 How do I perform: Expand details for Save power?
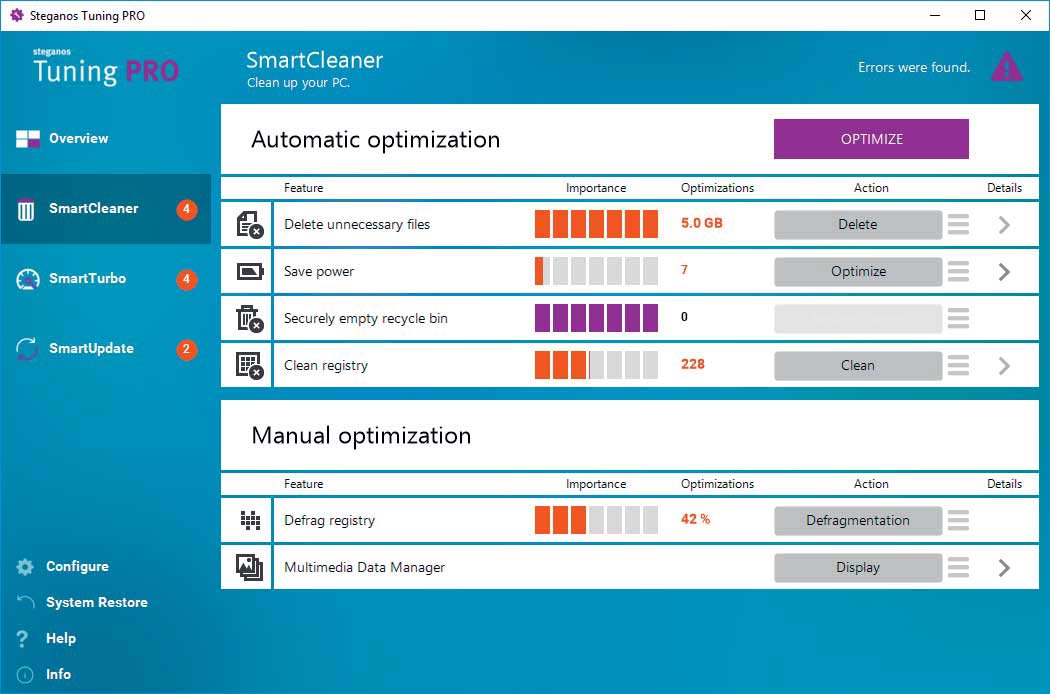[x=1004, y=271]
